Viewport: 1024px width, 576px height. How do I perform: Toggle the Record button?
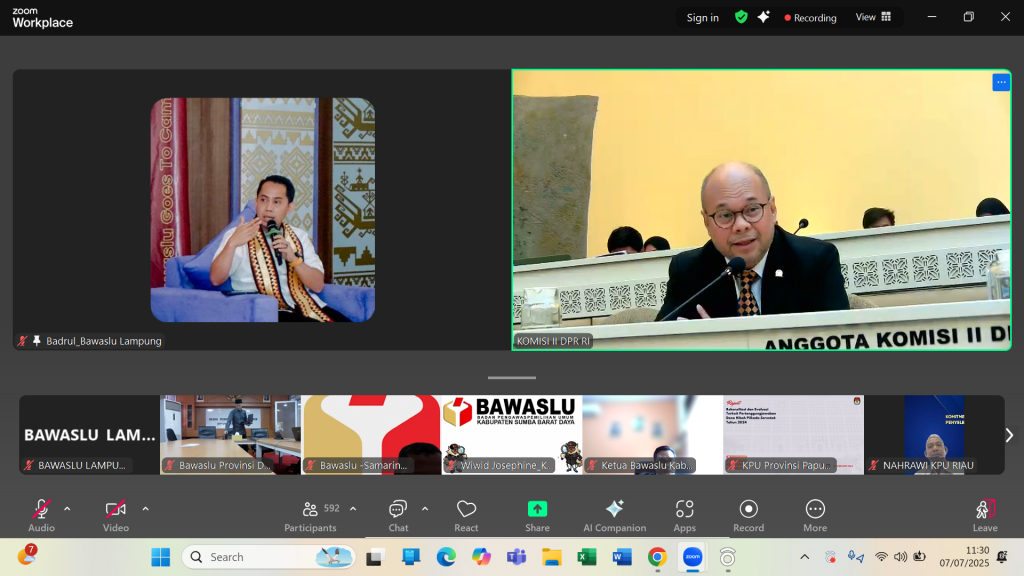point(748,515)
